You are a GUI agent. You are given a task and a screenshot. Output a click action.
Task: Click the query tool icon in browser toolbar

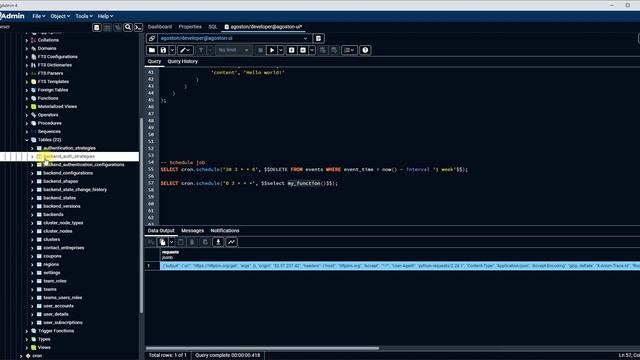(97, 27)
